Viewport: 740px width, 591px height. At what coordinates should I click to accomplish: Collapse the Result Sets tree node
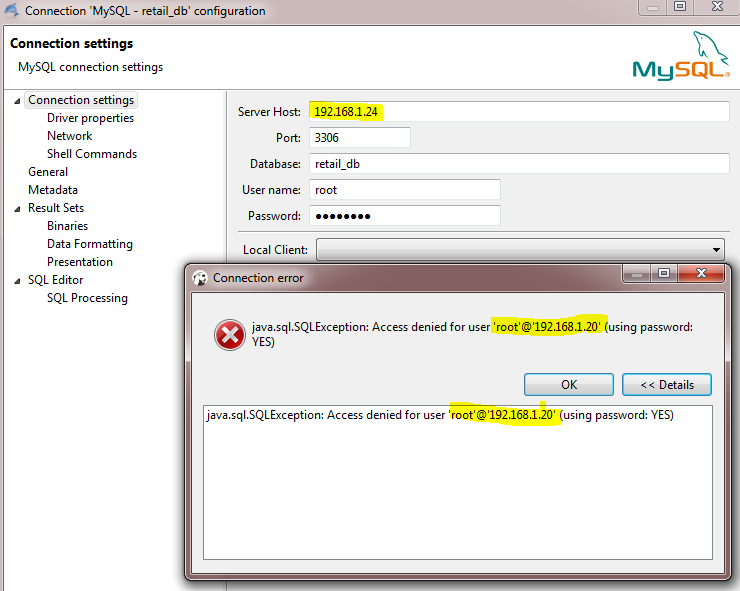pyautogui.click(x=17, y=209)
